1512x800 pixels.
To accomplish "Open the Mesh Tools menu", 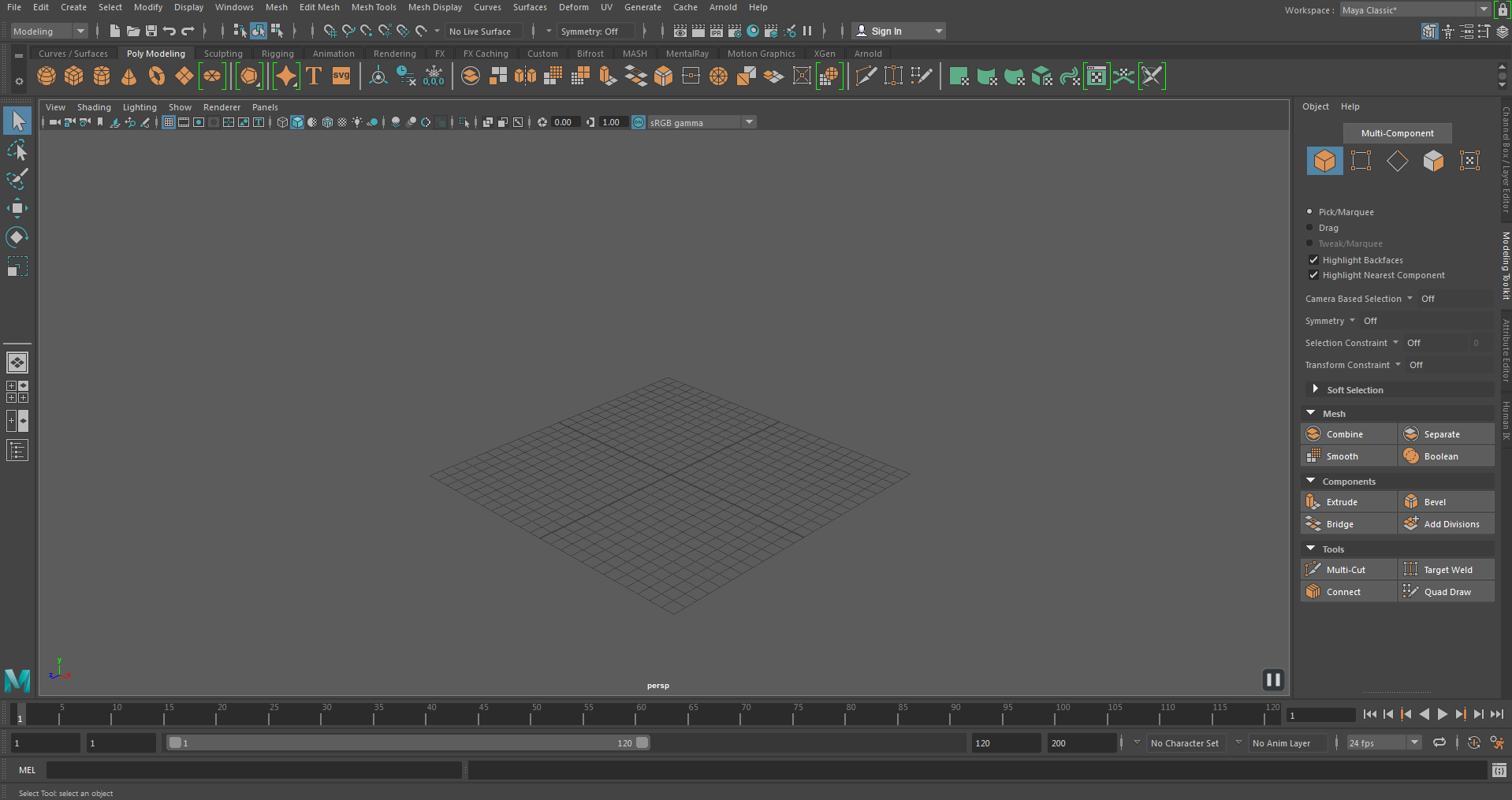I will [x=374, y=7].
